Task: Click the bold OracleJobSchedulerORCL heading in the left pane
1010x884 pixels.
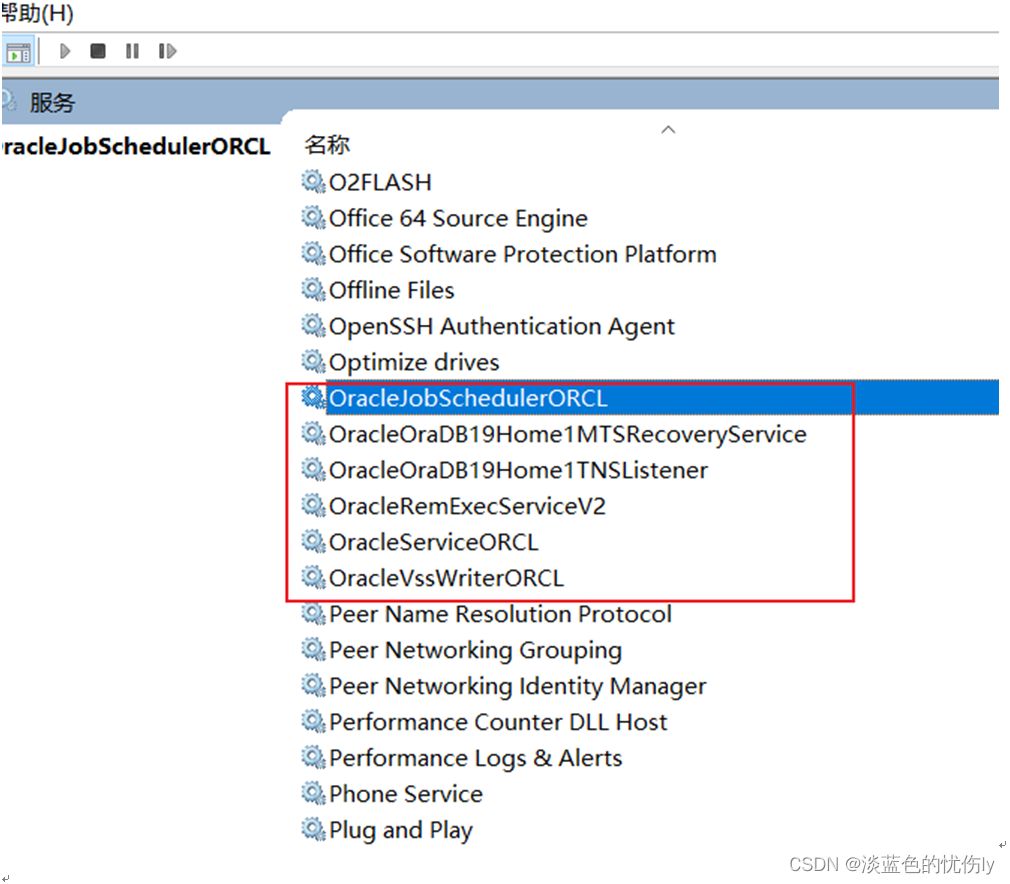Action: [136, 147]
